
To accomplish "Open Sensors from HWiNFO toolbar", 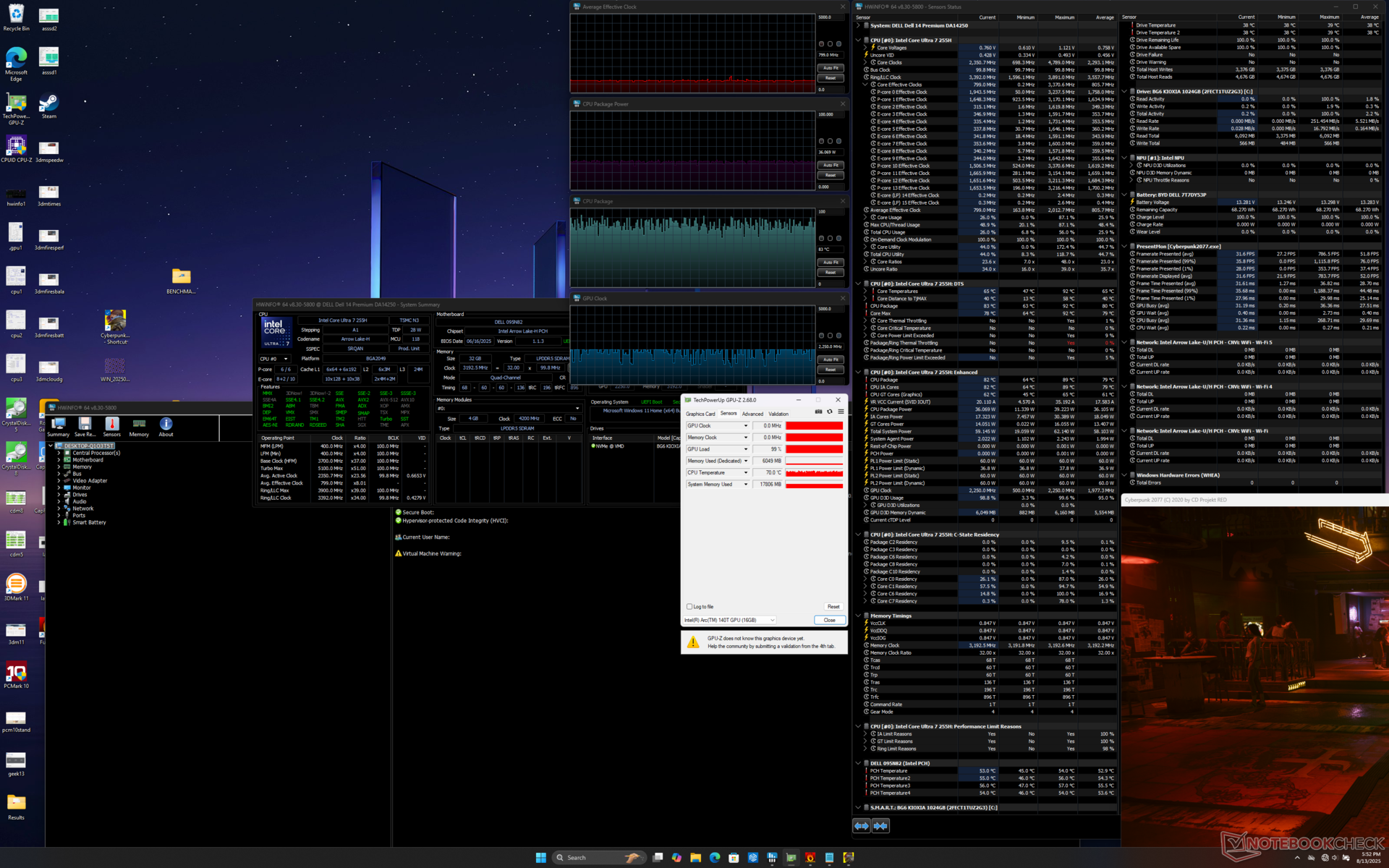I will (x=111, y=427).
